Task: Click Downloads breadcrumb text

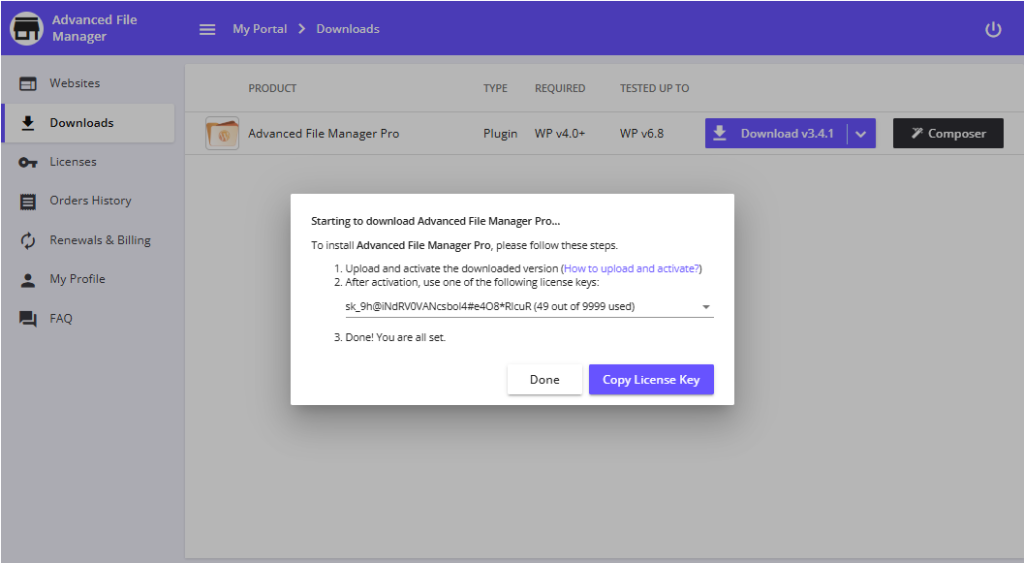Action: pos(348,29)
